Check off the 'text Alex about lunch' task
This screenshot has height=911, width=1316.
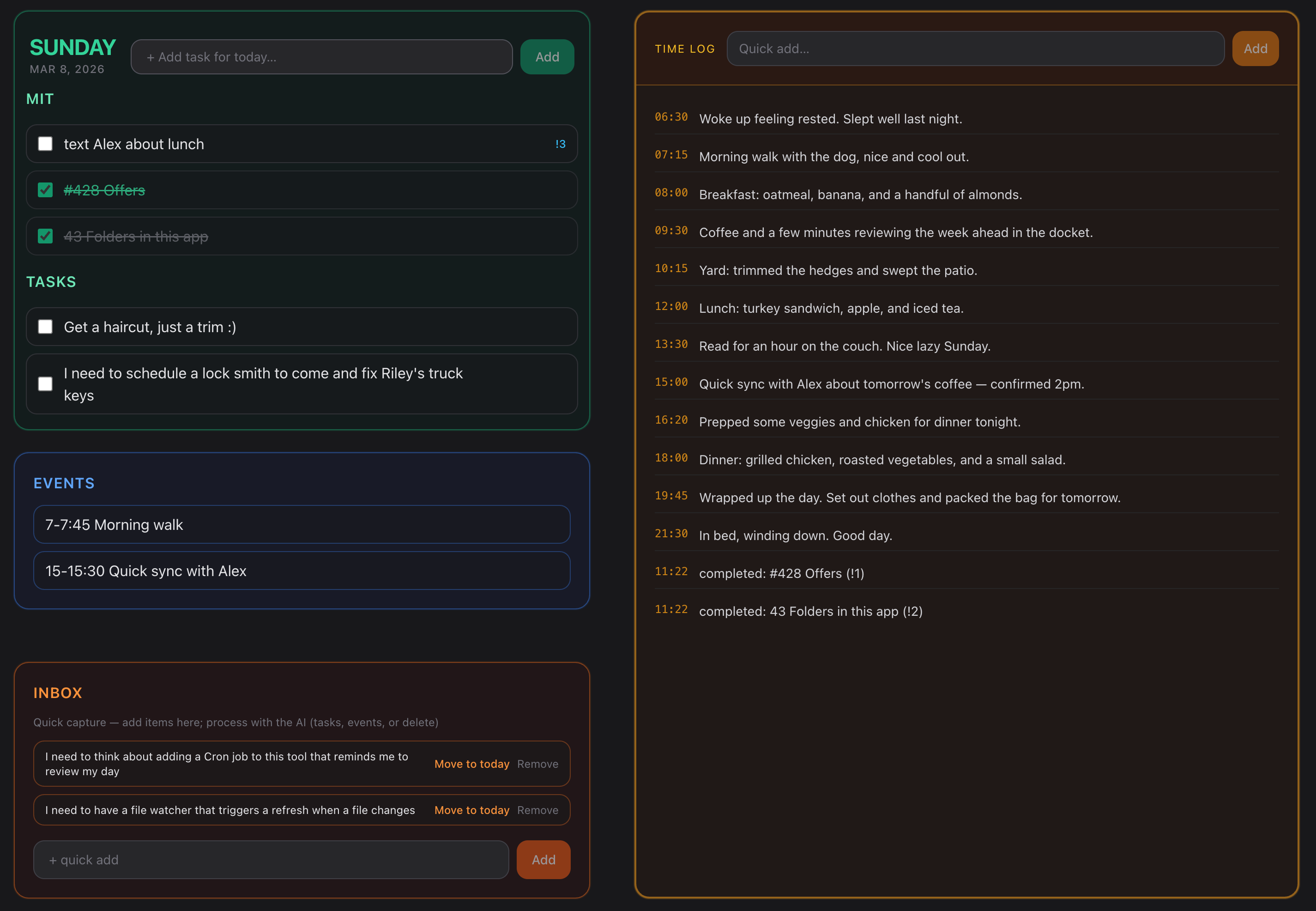click(x=45, y=144)
